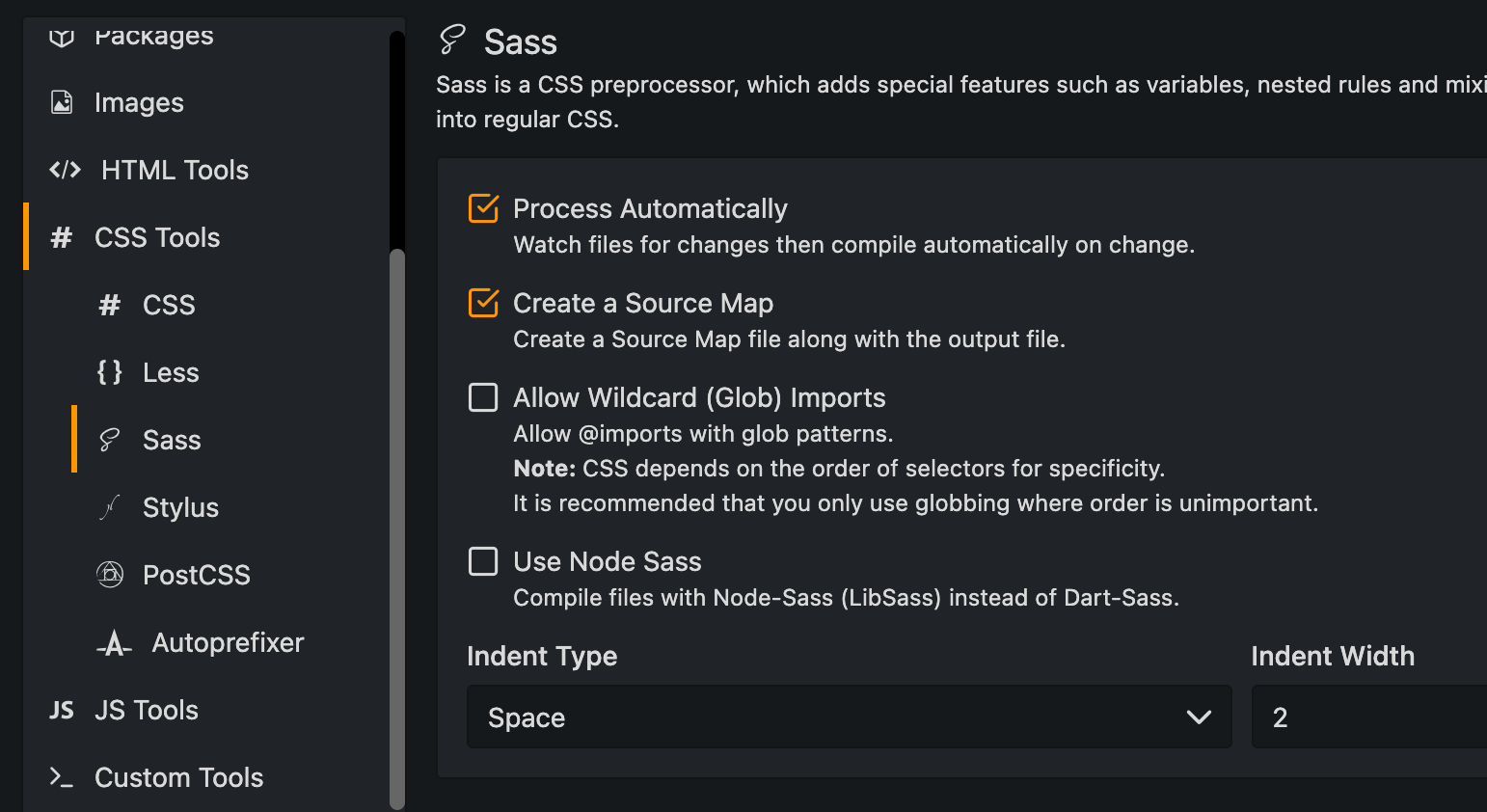The height and width of the screenshot is (812, 1487).
Task: Enable Allow Wildcard (Glob) Imports
Action: coord(483,397)
